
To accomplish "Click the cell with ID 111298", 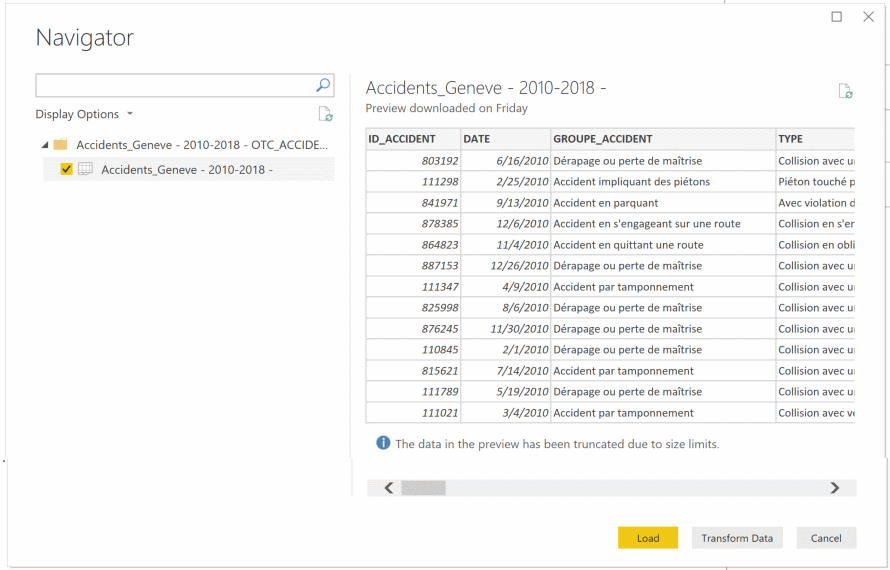I will pyautogui.click(x=413, y=182).
